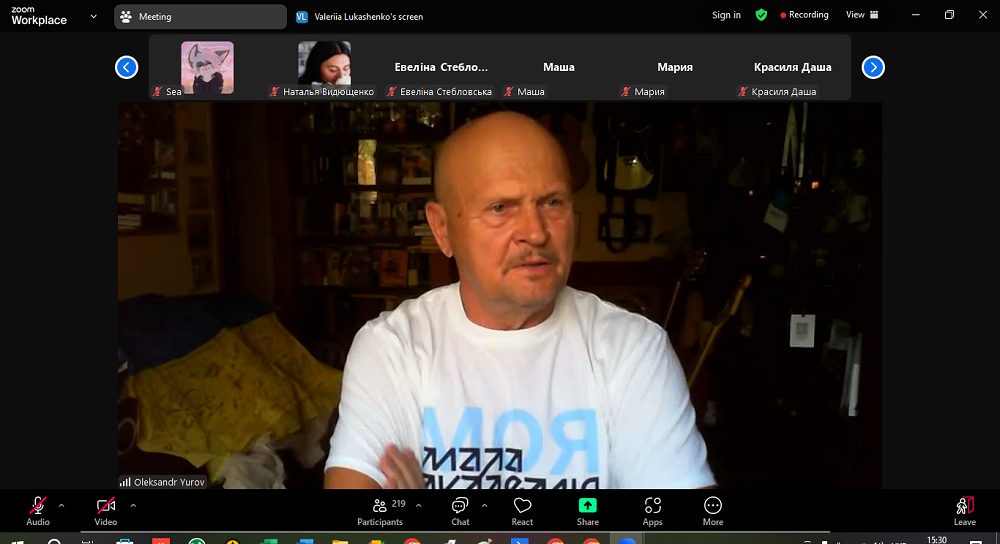Show next participants with right arrow
Image resolution: width=1000 pixels, height=544 pixels.
pyautogui.click(x=873, y=67)
